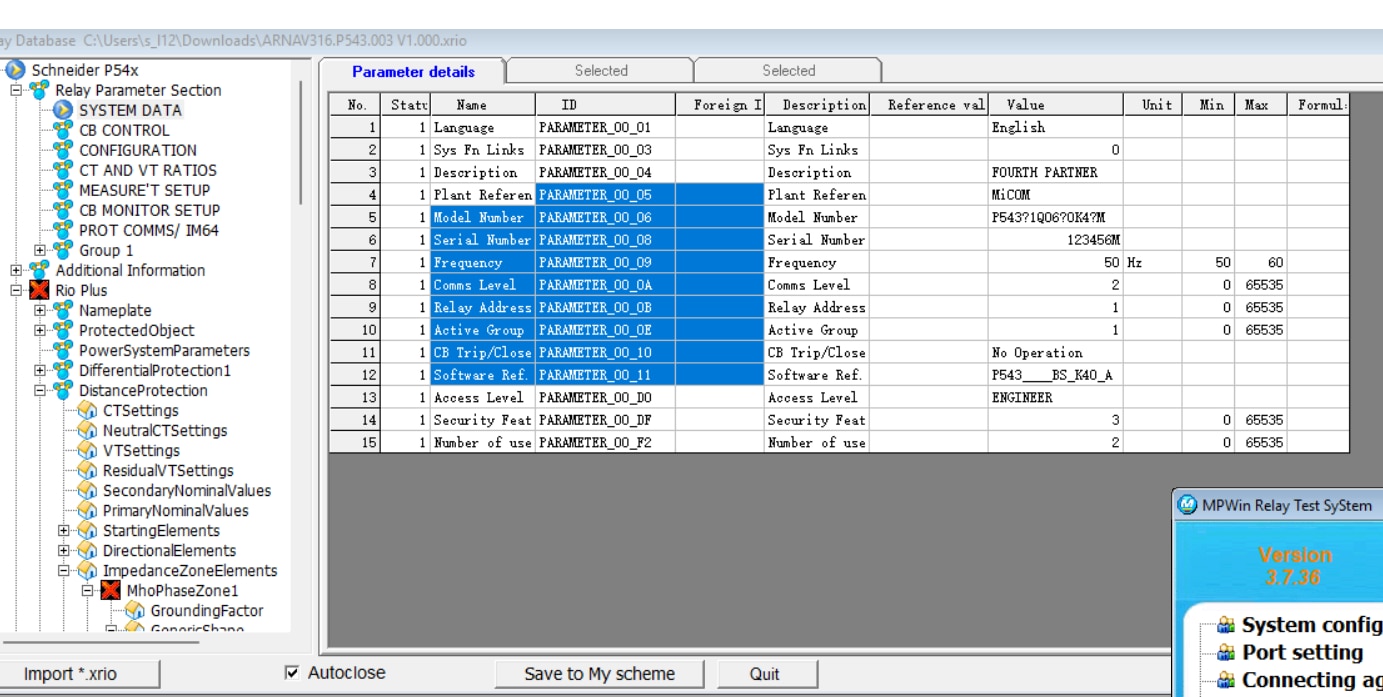Click the P543___BS_K40_A software ref value
The width and height of the screenshot is (1383, 697).
point(1056,375)
